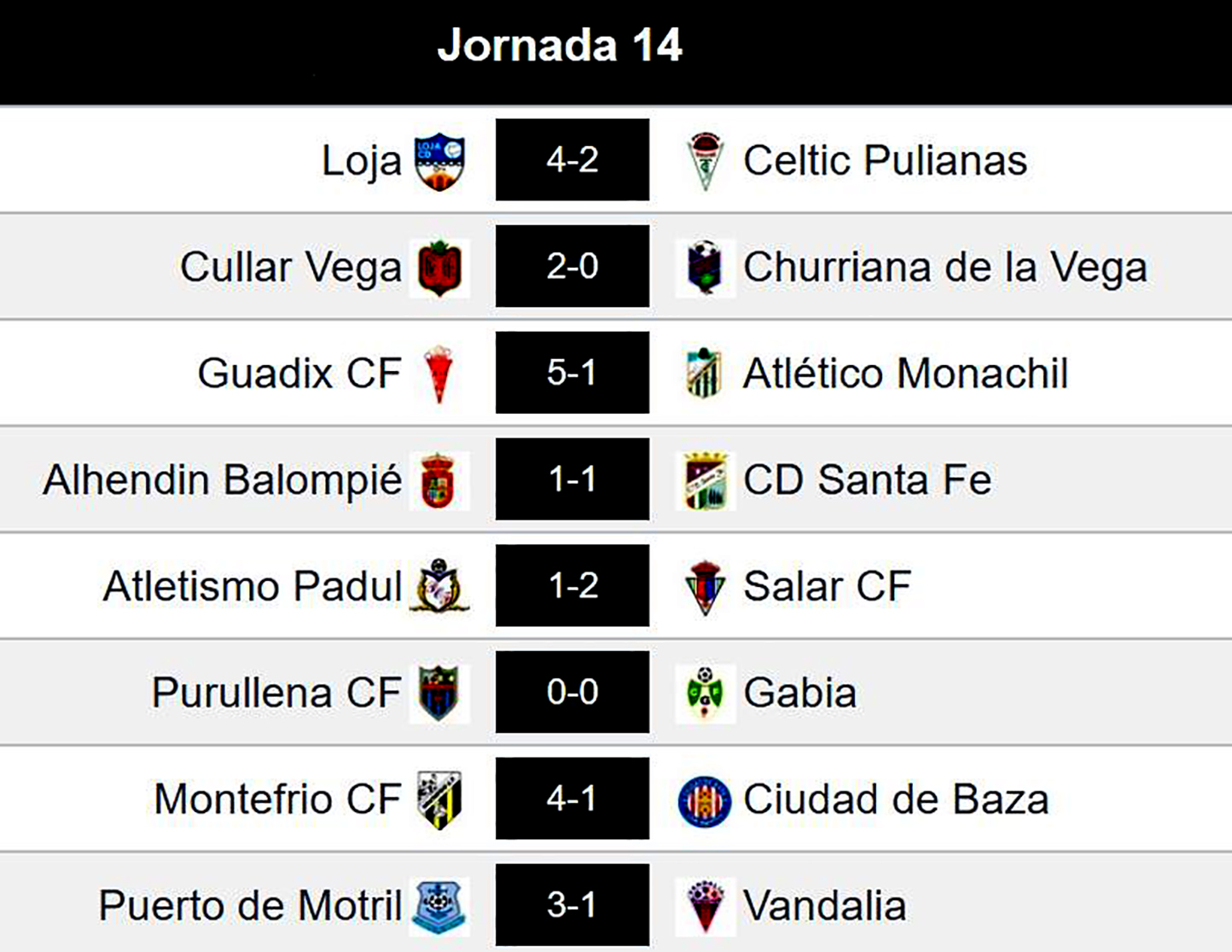Viewport: 1232px width, 952px height.
Task: Select the Vandalia team name
Action: (x=824, y=905)
